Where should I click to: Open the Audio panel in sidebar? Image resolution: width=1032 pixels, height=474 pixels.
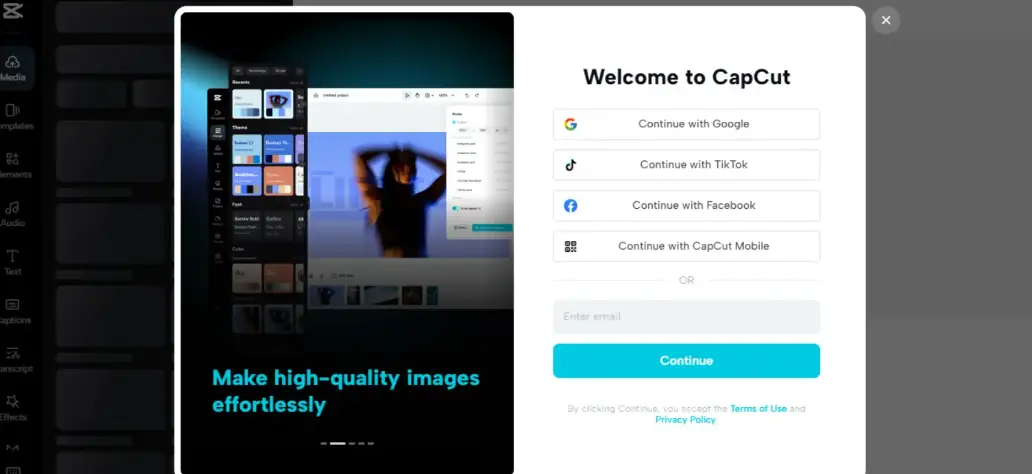13,215
